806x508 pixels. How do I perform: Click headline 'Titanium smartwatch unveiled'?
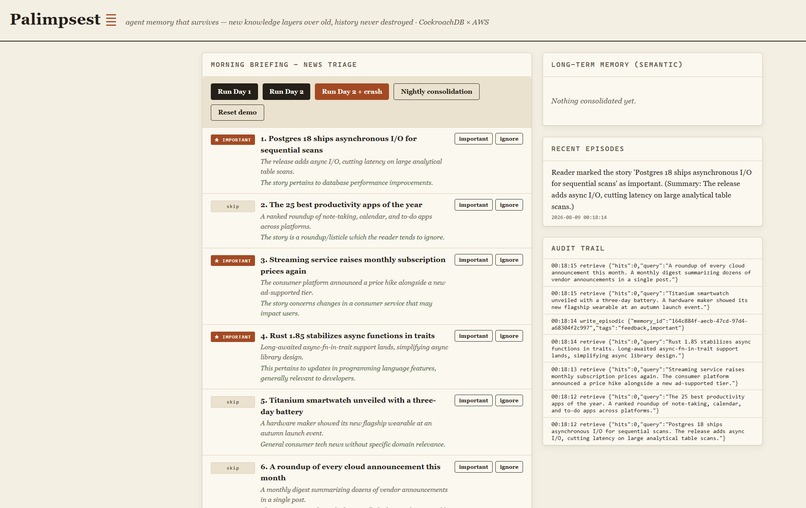(x=348, y=406)
